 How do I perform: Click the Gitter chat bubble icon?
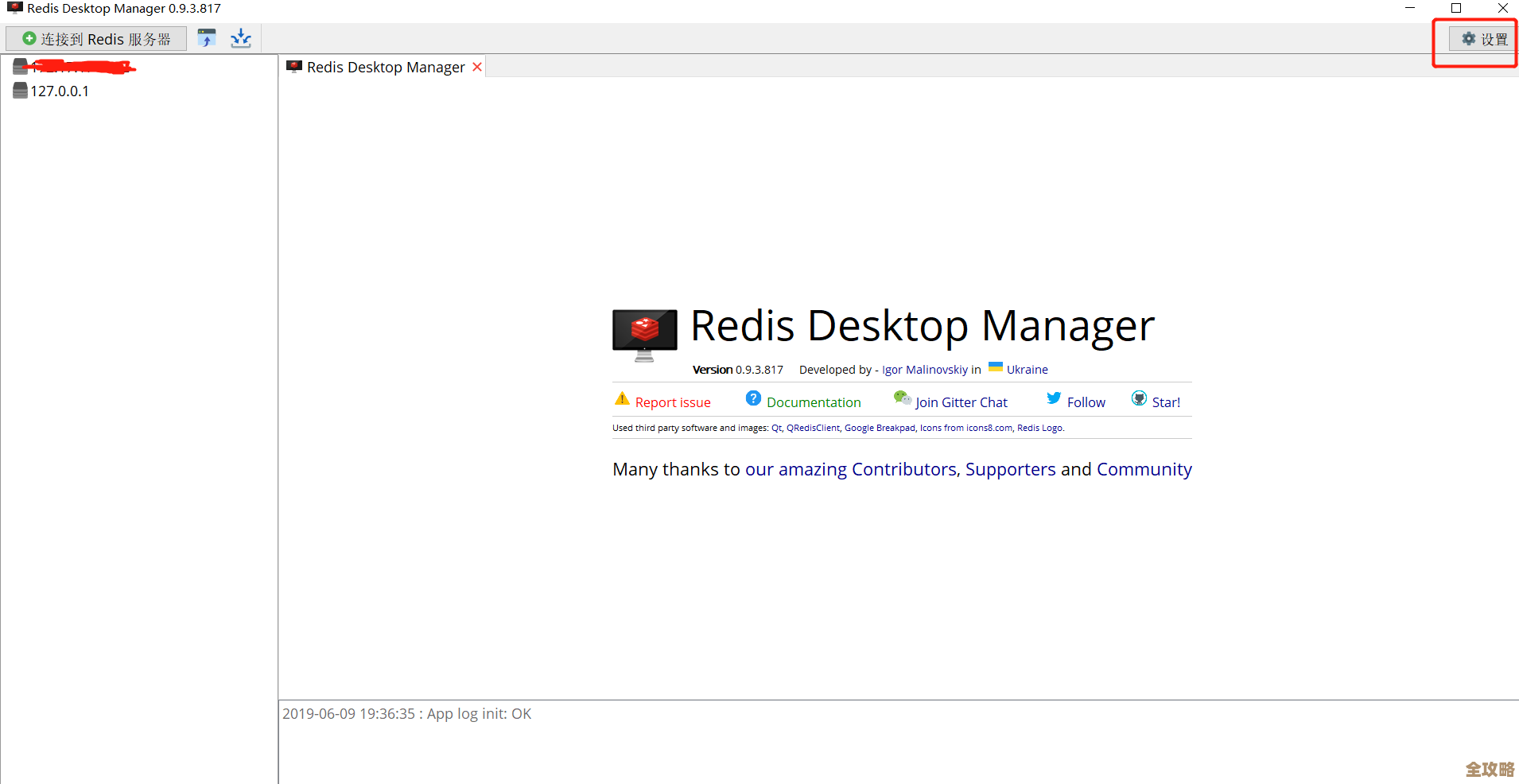pyautogui.click(x=902, y=398)
